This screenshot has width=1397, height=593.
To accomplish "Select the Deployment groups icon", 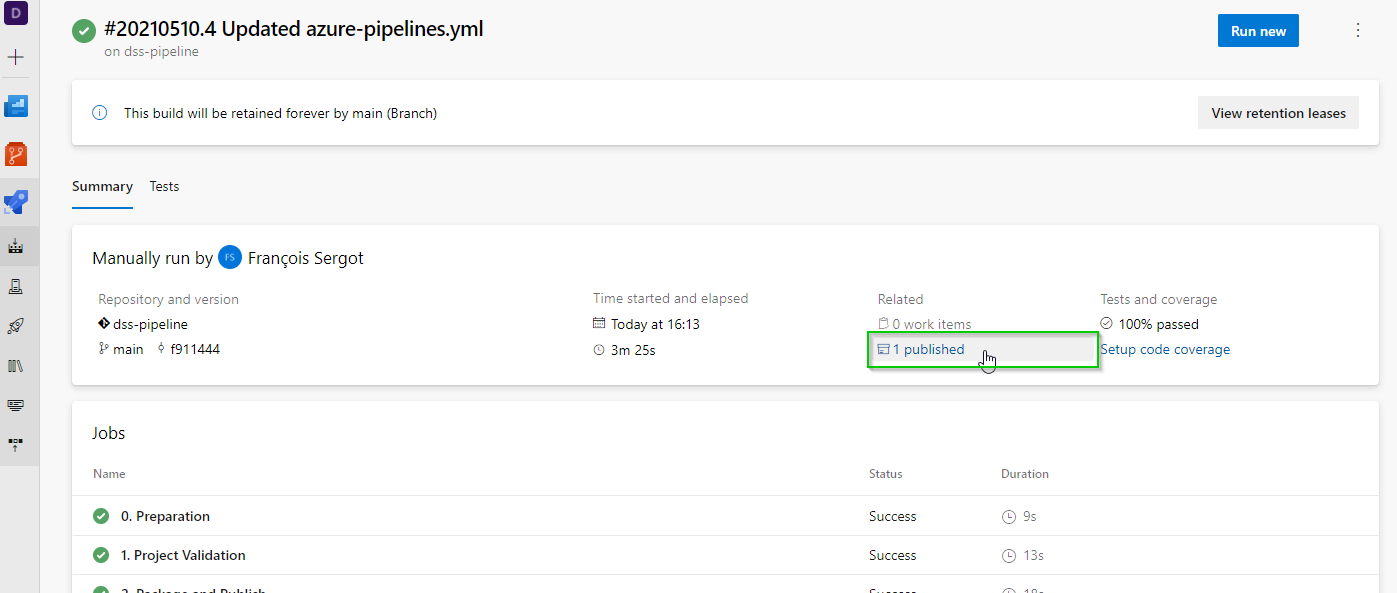I will (x=16, y=444).
